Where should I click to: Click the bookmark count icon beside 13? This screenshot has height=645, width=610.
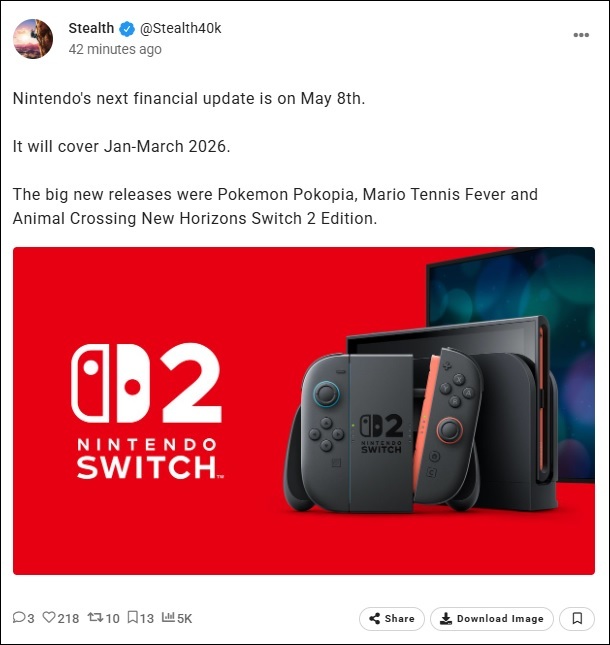132,617
